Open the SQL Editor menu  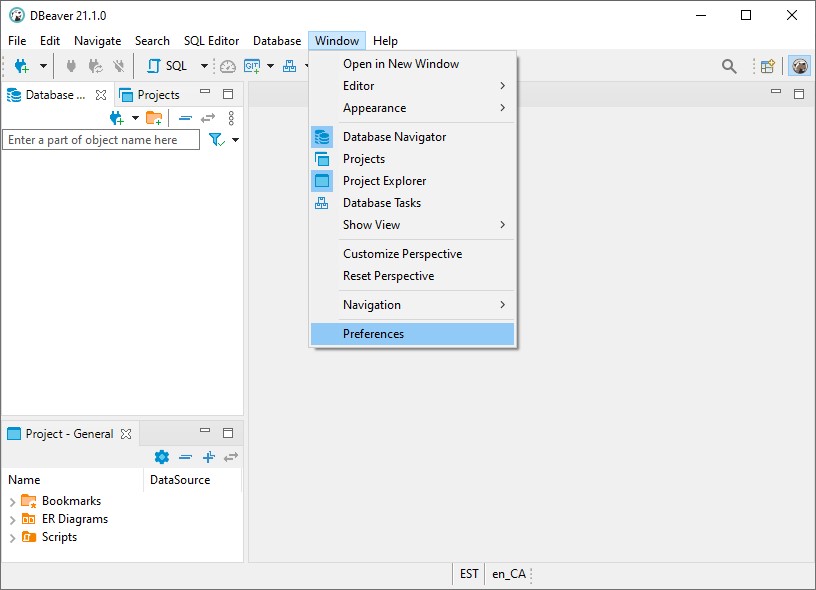211,41
